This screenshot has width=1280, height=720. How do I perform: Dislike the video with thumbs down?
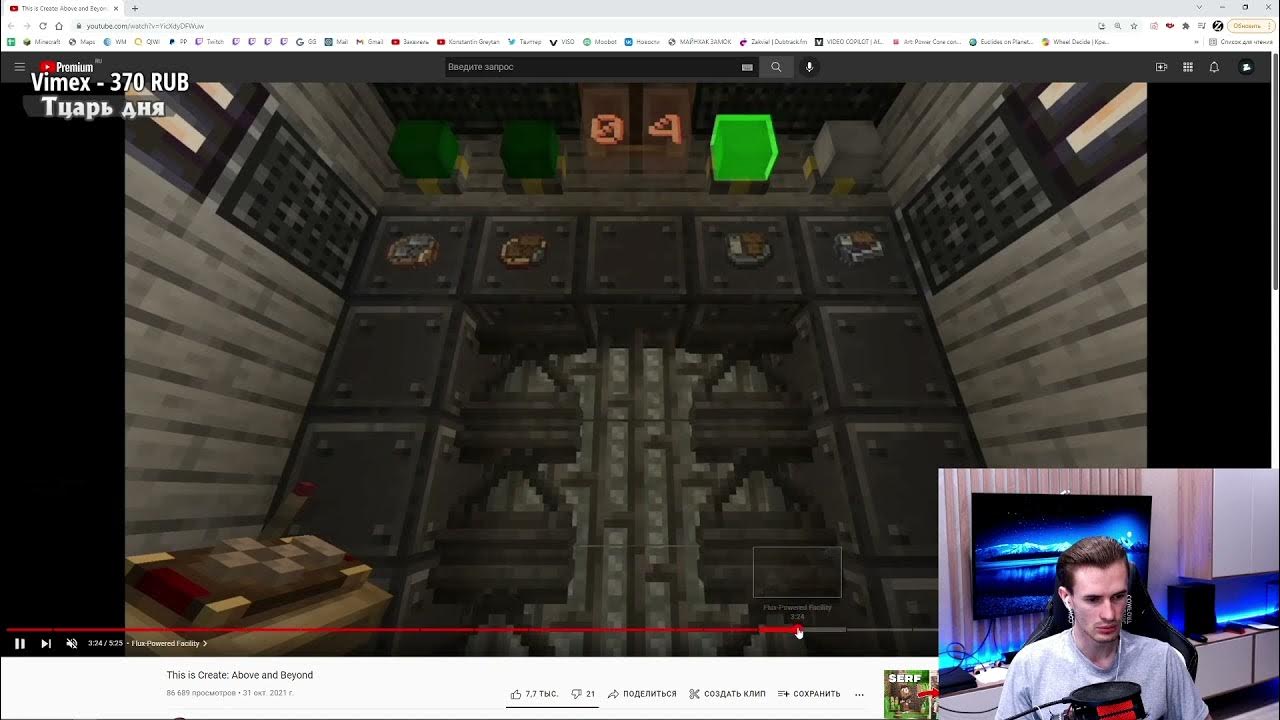[x=583, y=694]
